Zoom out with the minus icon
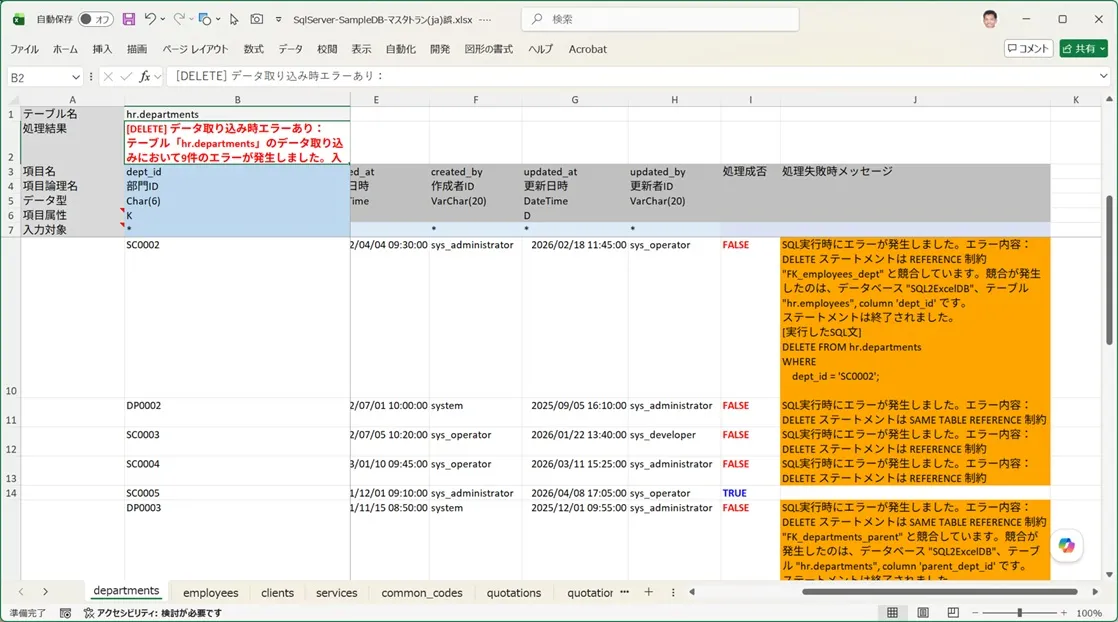 (x=975, y=613)
